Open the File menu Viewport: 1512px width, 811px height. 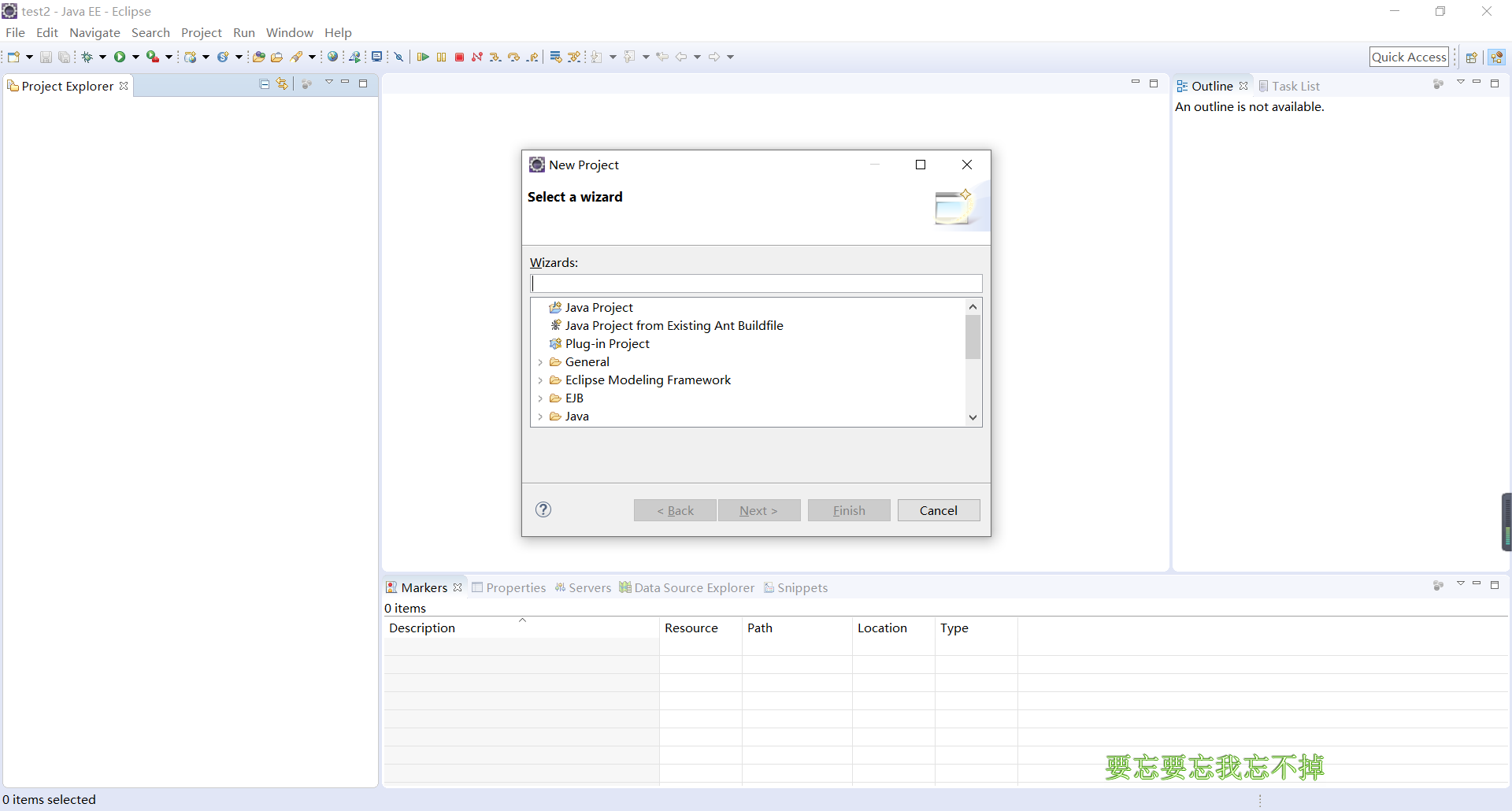coord(15,32)
